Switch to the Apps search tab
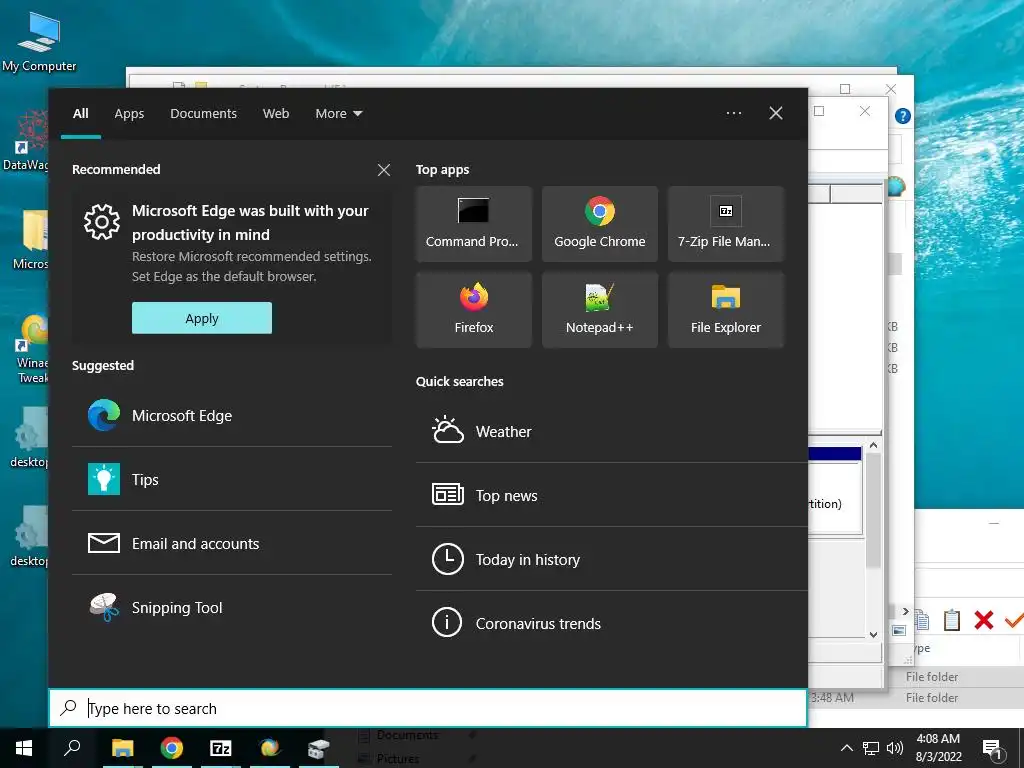Viewport: 1024px width, 768px height. [129, 114]
